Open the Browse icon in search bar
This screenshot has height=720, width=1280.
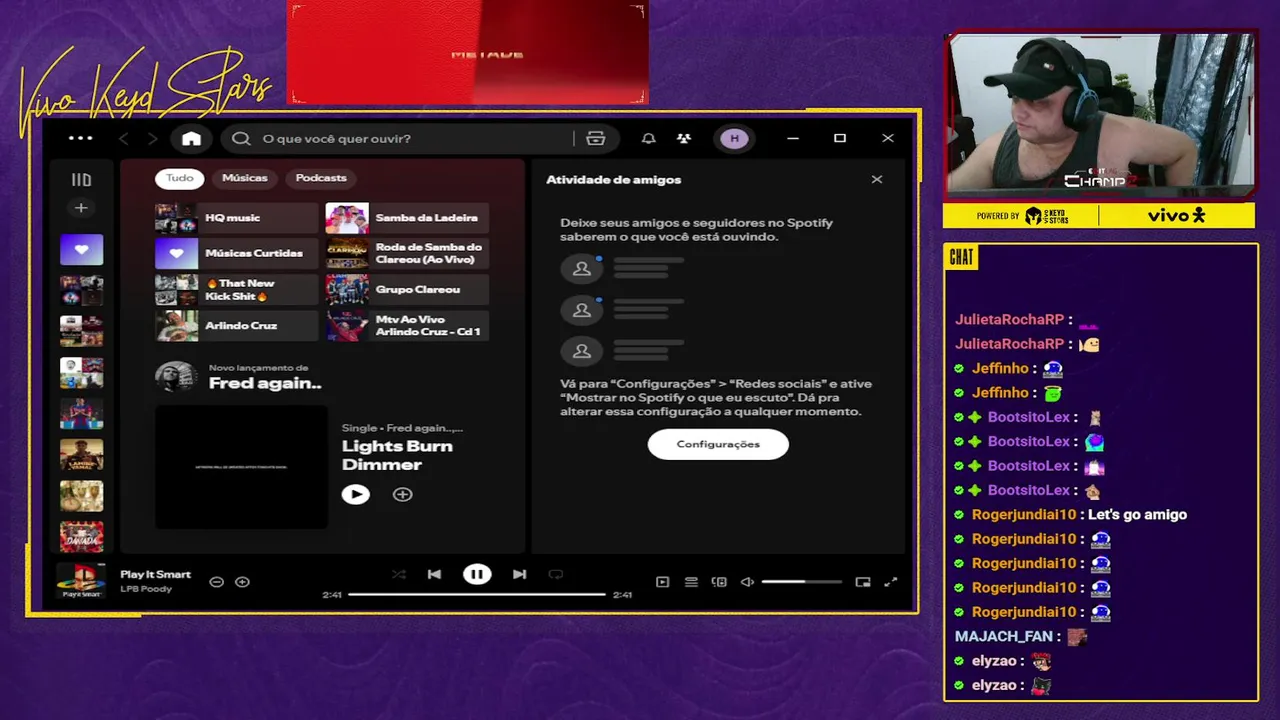[595, 139]
